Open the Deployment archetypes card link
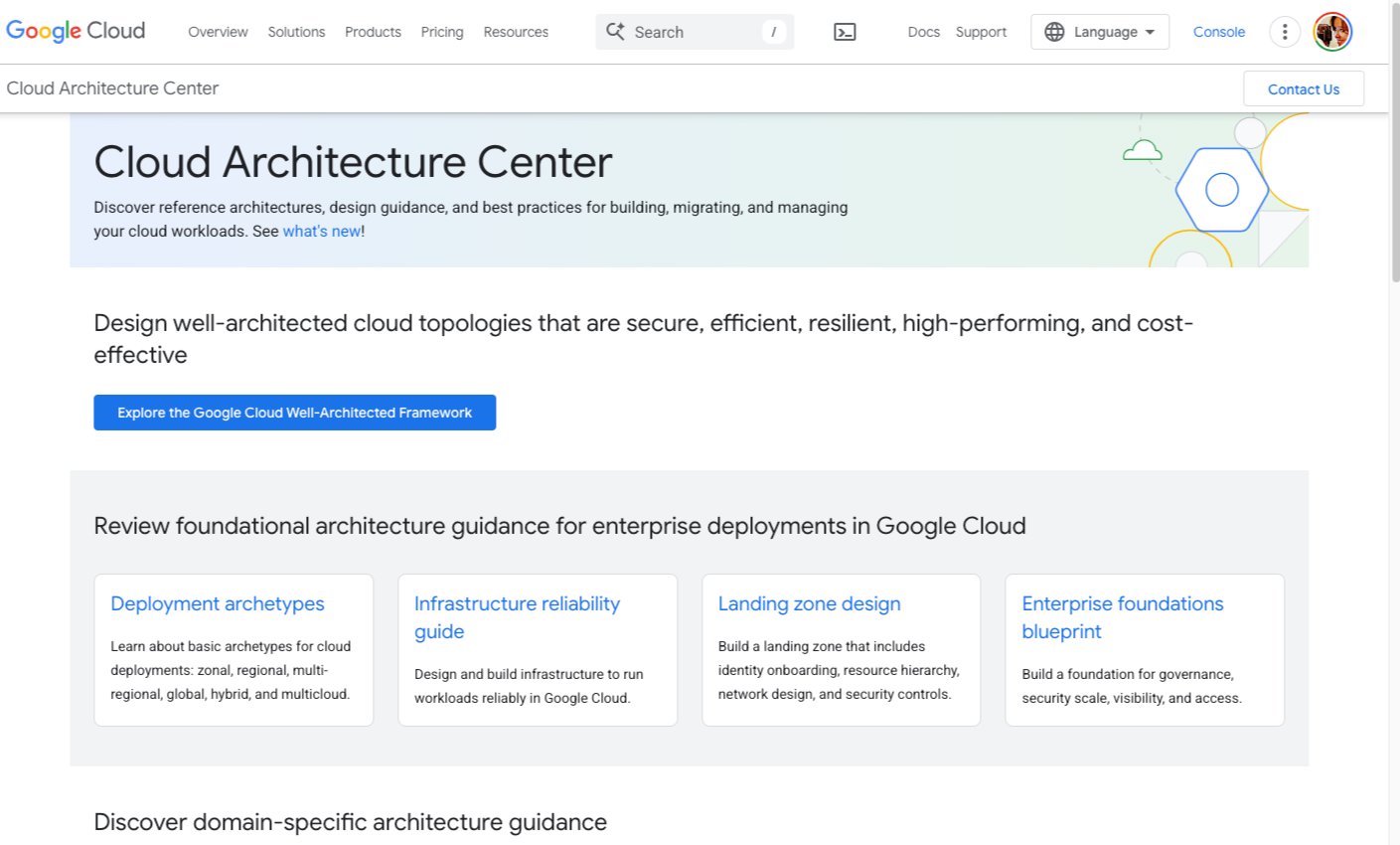Image resolution: width=1400 pixels, height=845 pixels. point(218,603)
